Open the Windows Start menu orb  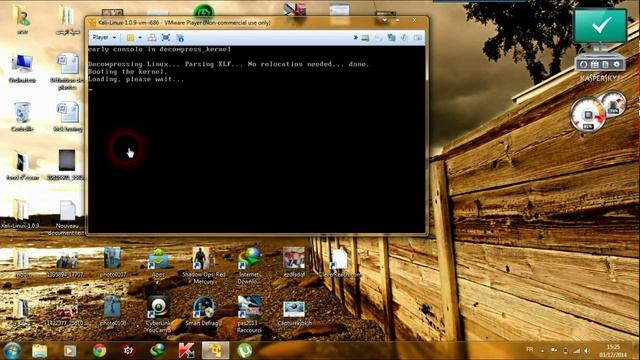[12, 351]
